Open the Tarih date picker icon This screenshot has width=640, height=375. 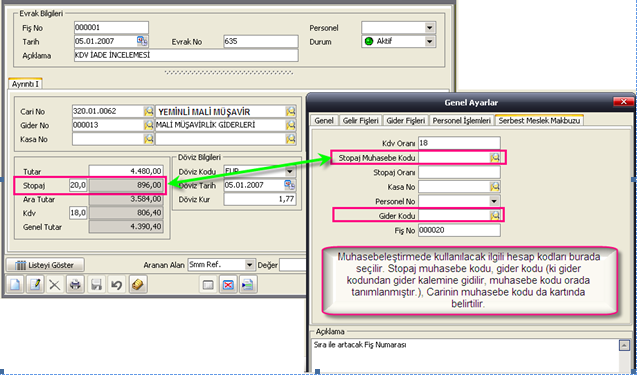tap(142, 41)
